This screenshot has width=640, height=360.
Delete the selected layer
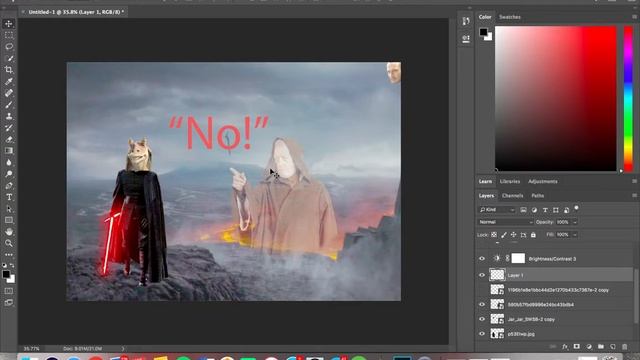coord(624,347)
